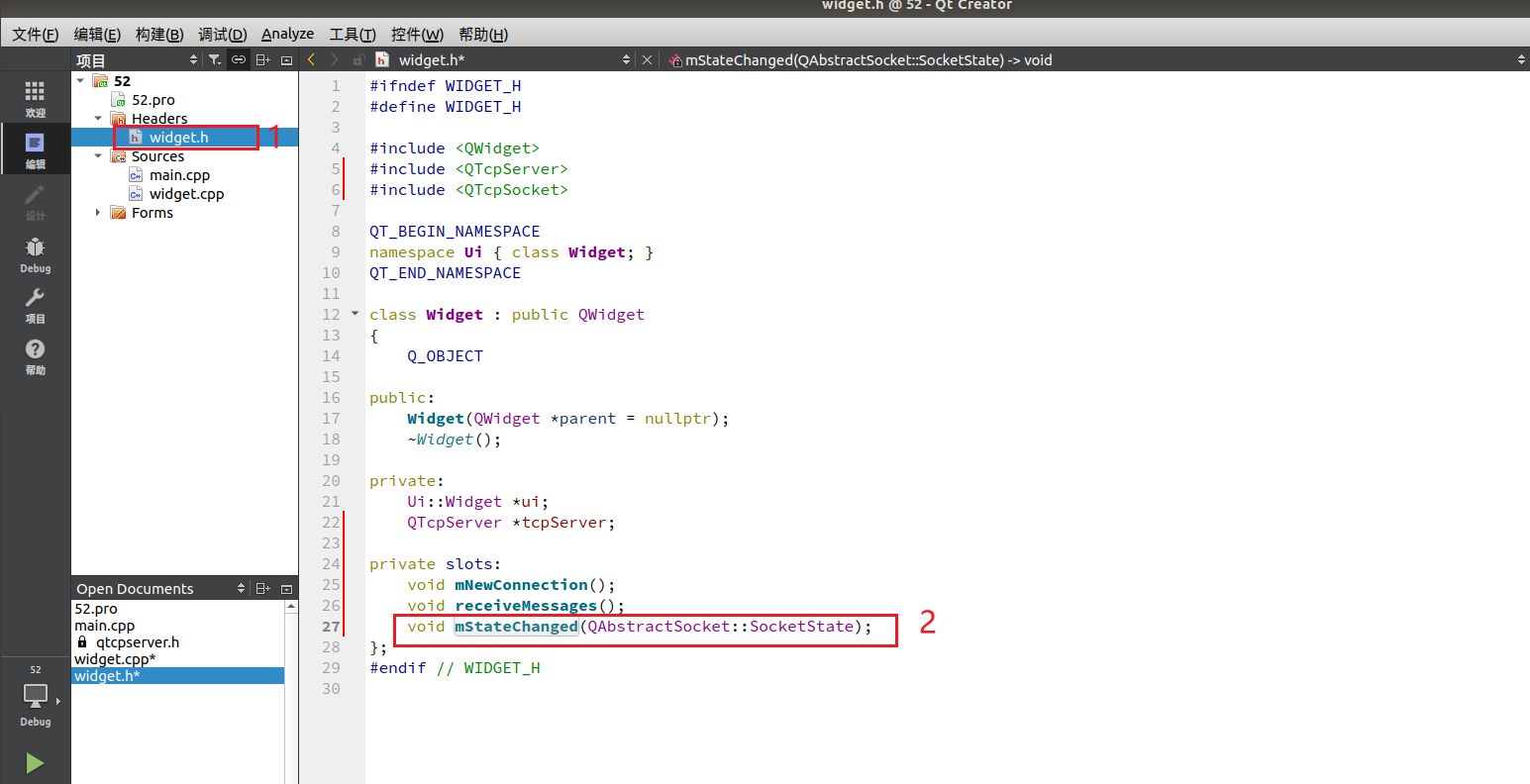
Task: Close the widget.h* document
Action: point(647,60)
